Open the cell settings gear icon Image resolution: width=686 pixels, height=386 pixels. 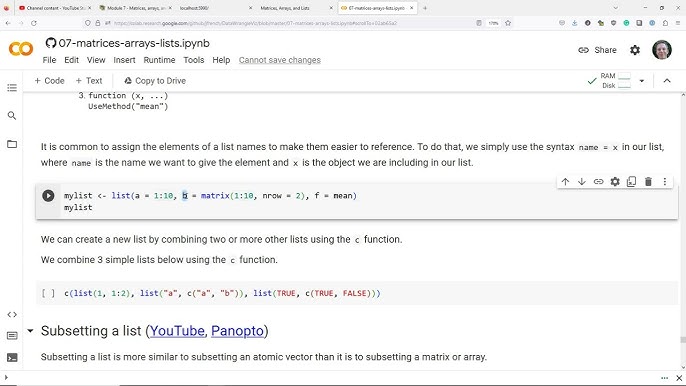click(x=615, y=182)
